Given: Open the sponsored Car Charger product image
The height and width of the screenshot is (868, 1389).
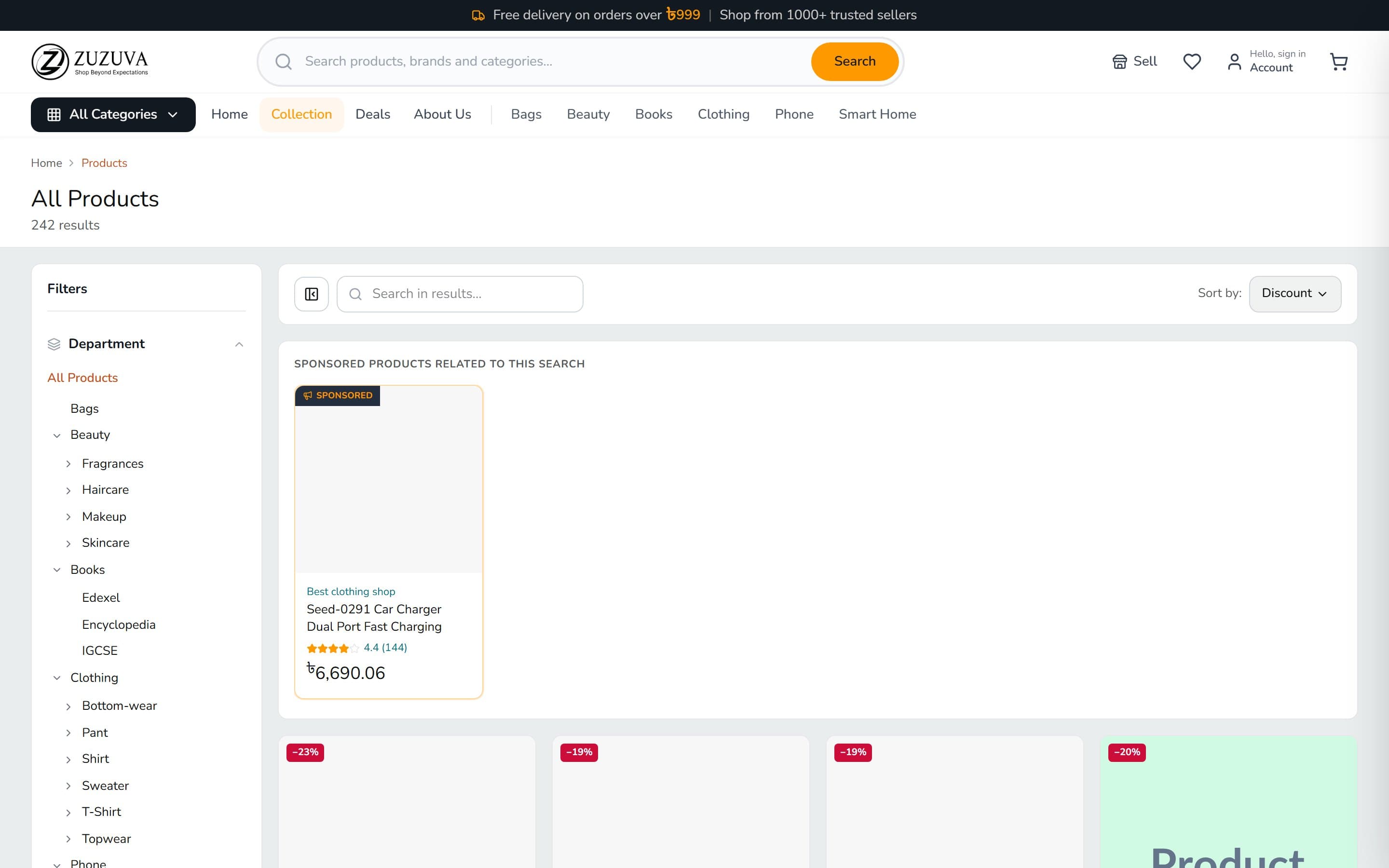Looking at the screenshot, I should (x=389, y=479).
